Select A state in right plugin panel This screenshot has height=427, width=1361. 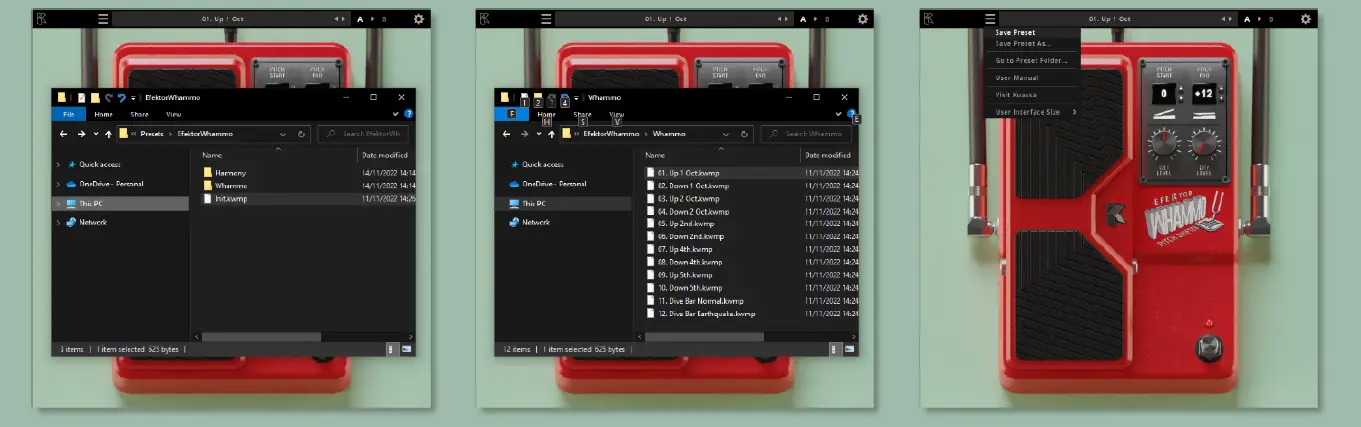[1246, 18]
